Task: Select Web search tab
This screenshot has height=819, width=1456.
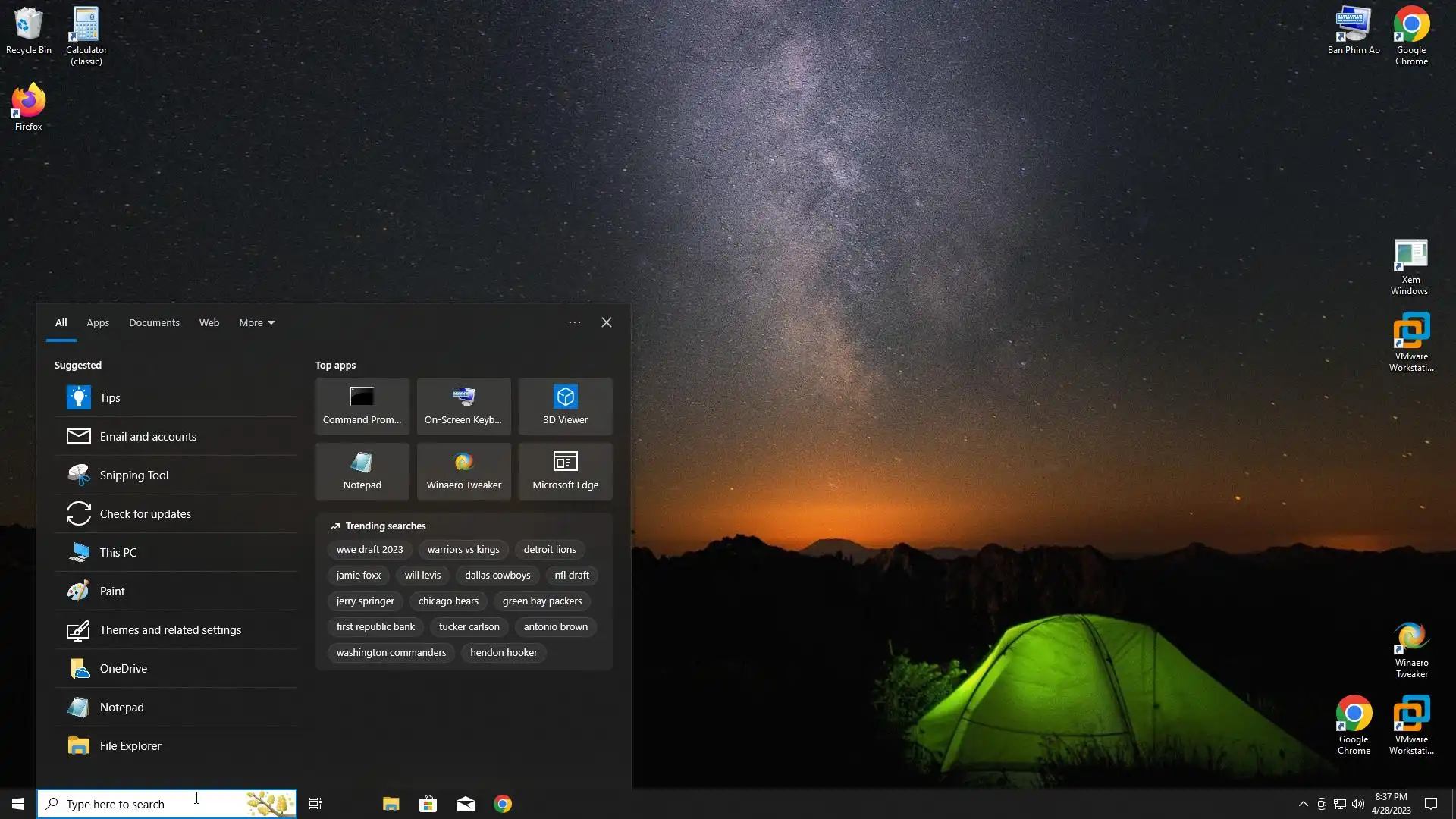Action: 209,322
